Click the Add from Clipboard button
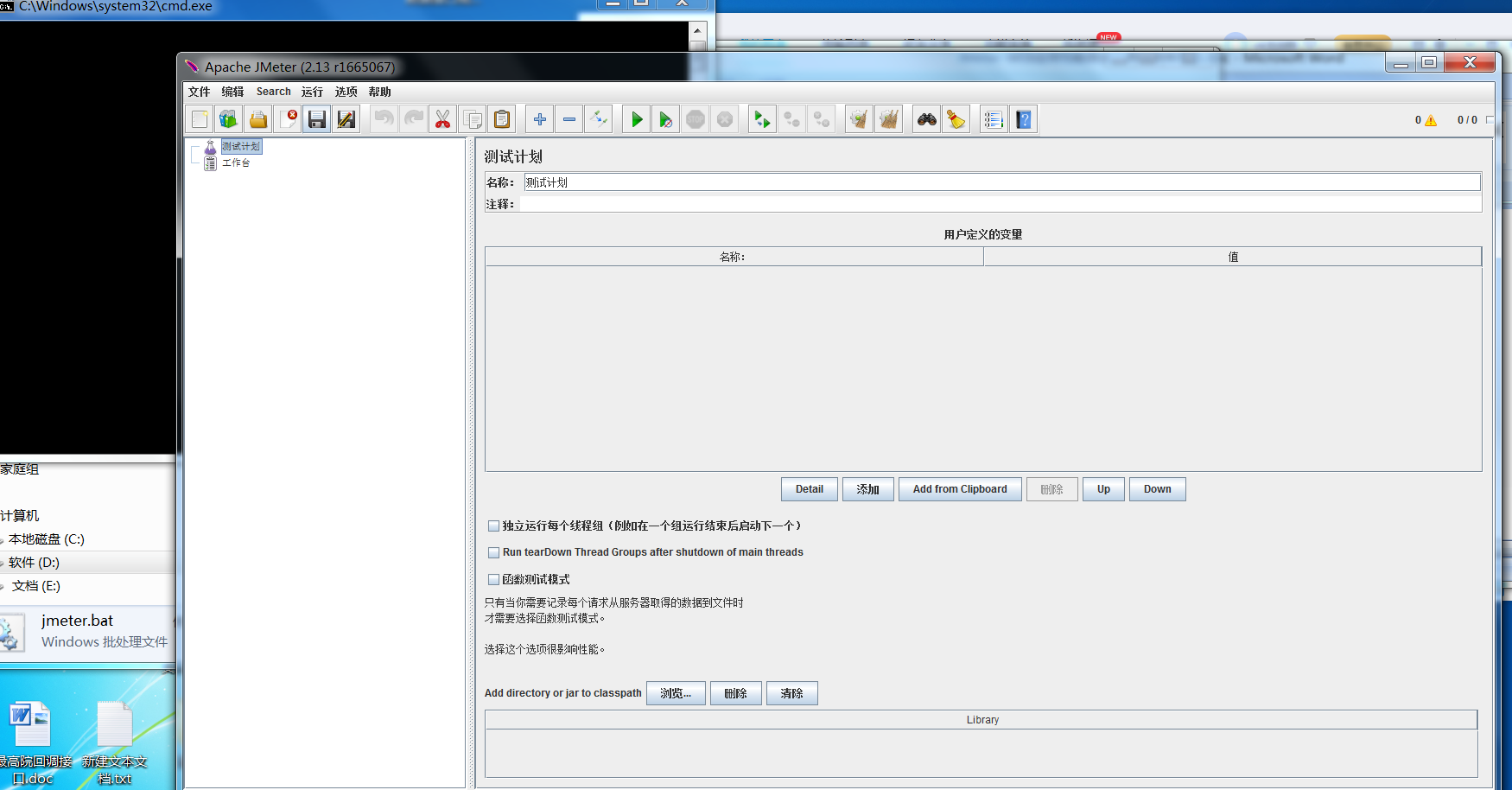 tap(960, 488)
